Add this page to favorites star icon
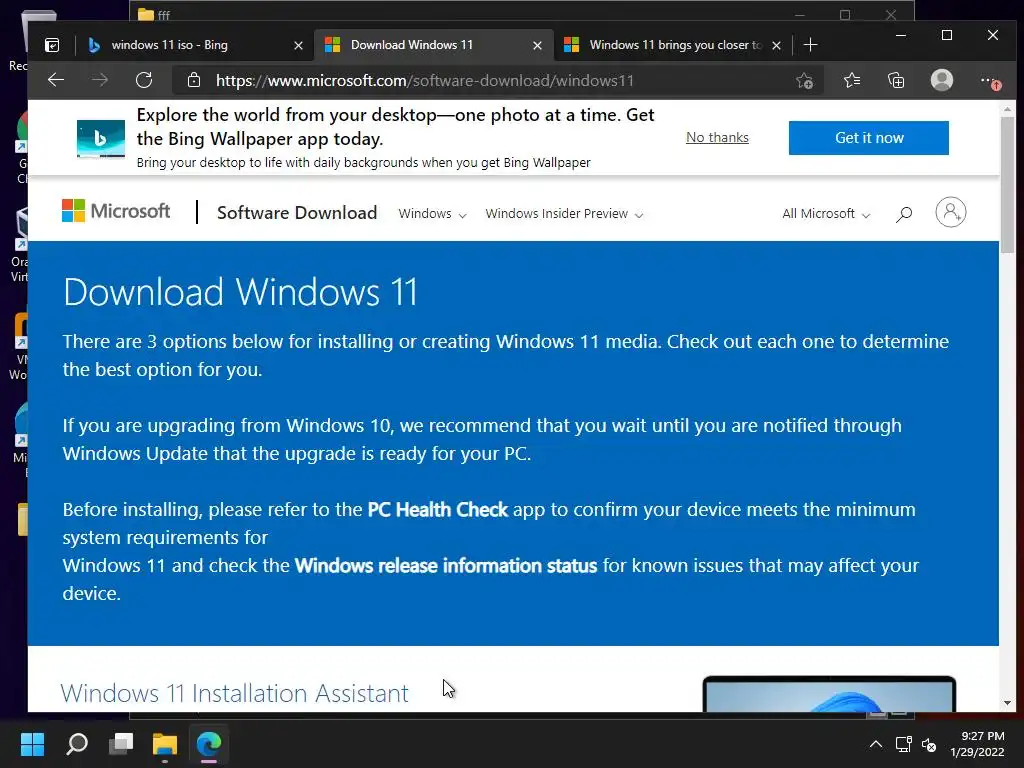Viewport: 1024px width, 768px height. 804,80
